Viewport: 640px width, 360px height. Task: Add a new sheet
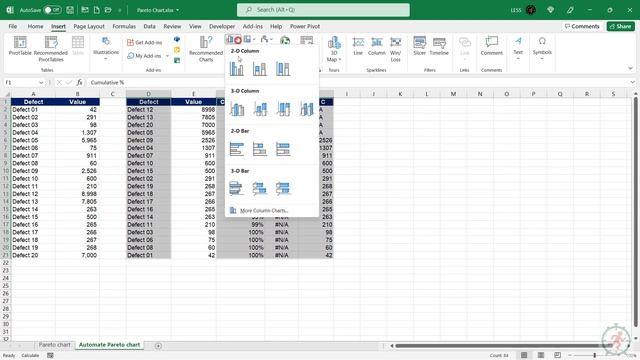pos(158,346)
